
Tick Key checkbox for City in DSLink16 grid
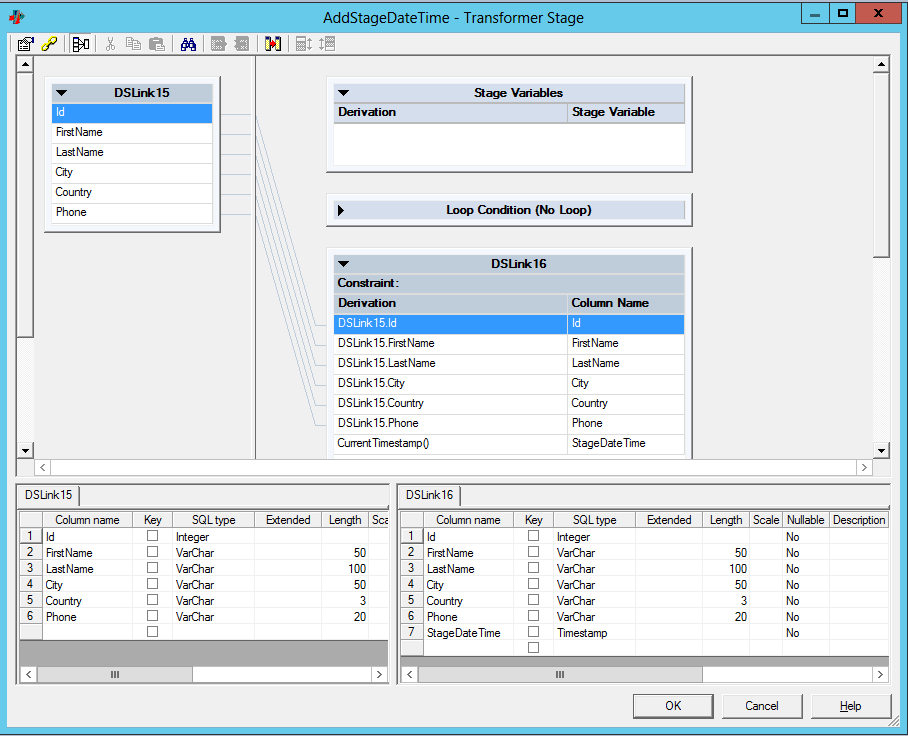tap(533, 584)
